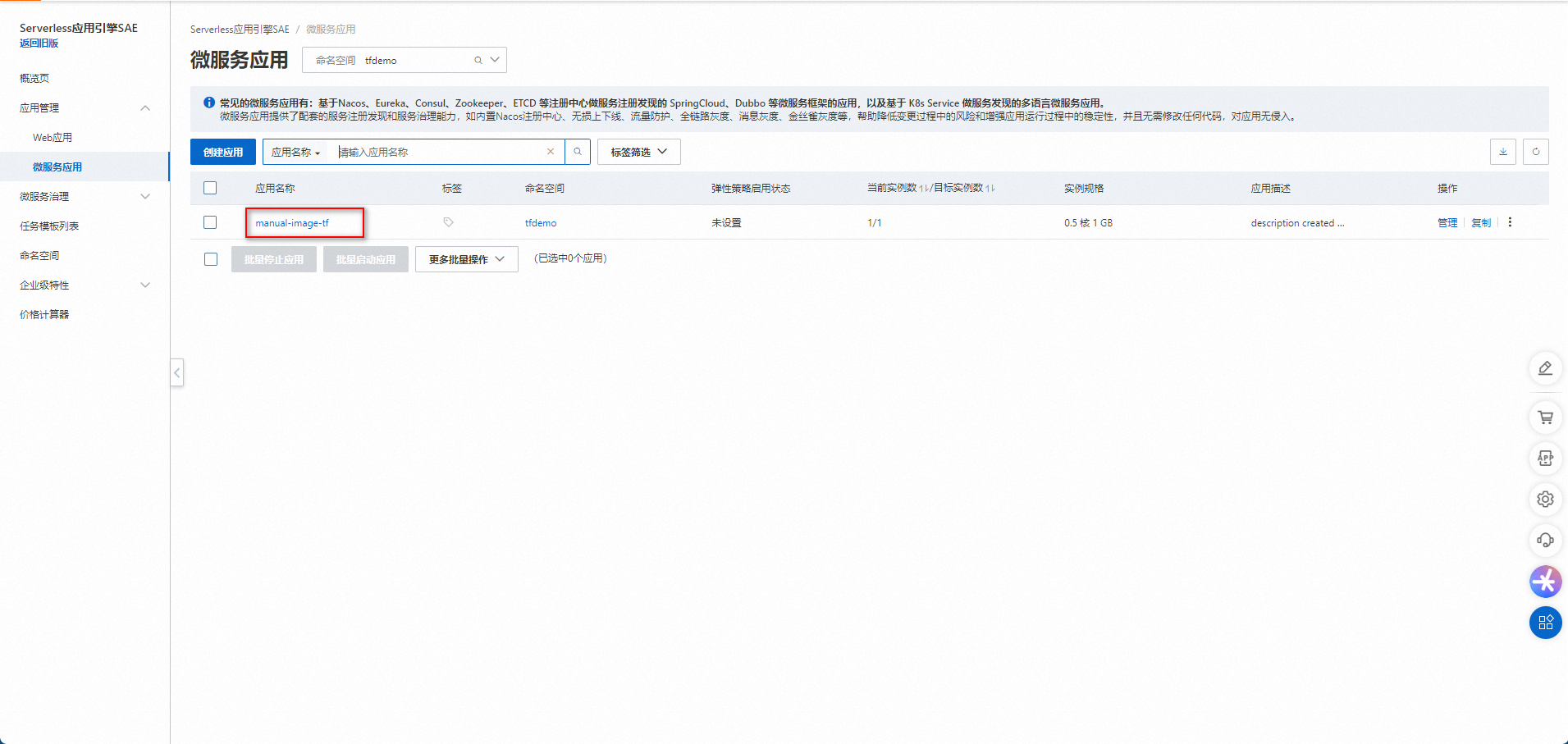Screen dimensions: 1568x744
Task: Open the 标签筛选 dropdown
Action: (638, 152)
